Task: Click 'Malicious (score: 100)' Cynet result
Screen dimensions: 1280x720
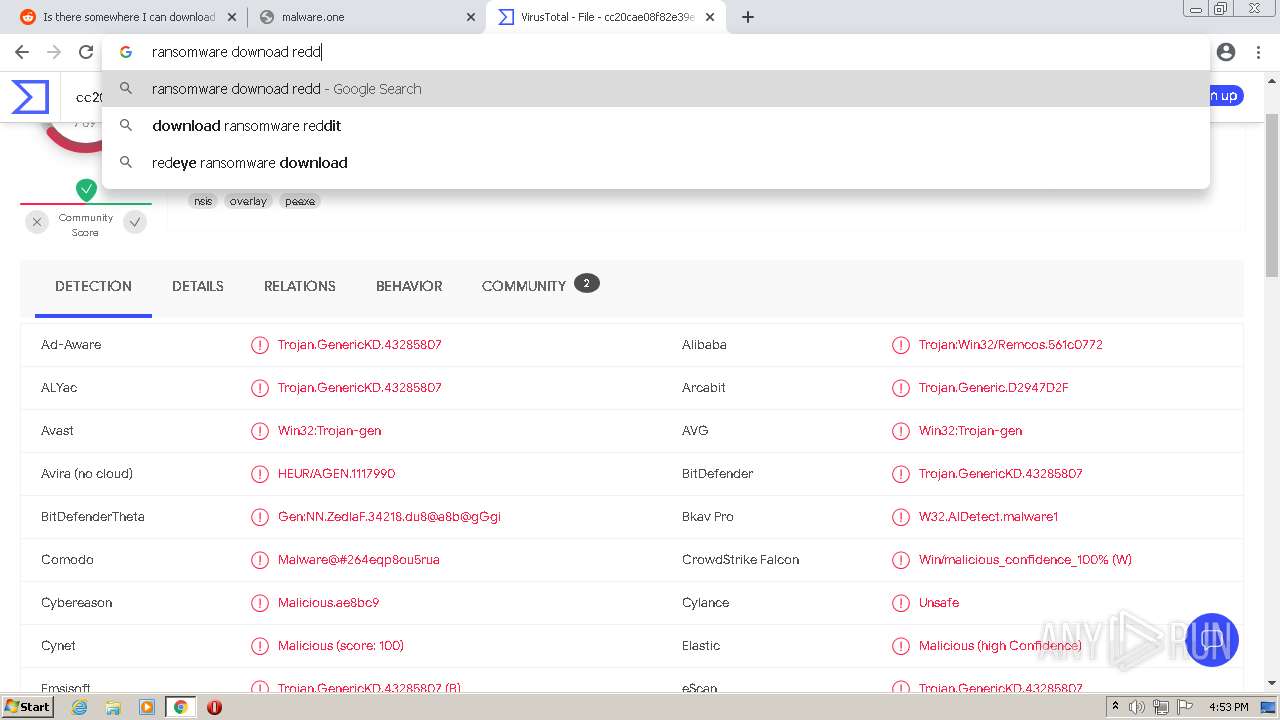Action: click(341, 646)
